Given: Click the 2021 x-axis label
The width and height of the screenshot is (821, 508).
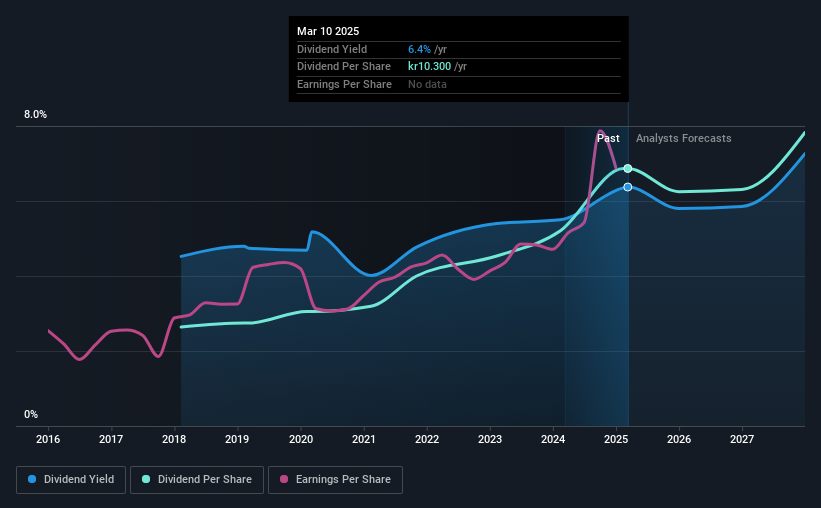Looking at the screenshot, I should [364, 439].
